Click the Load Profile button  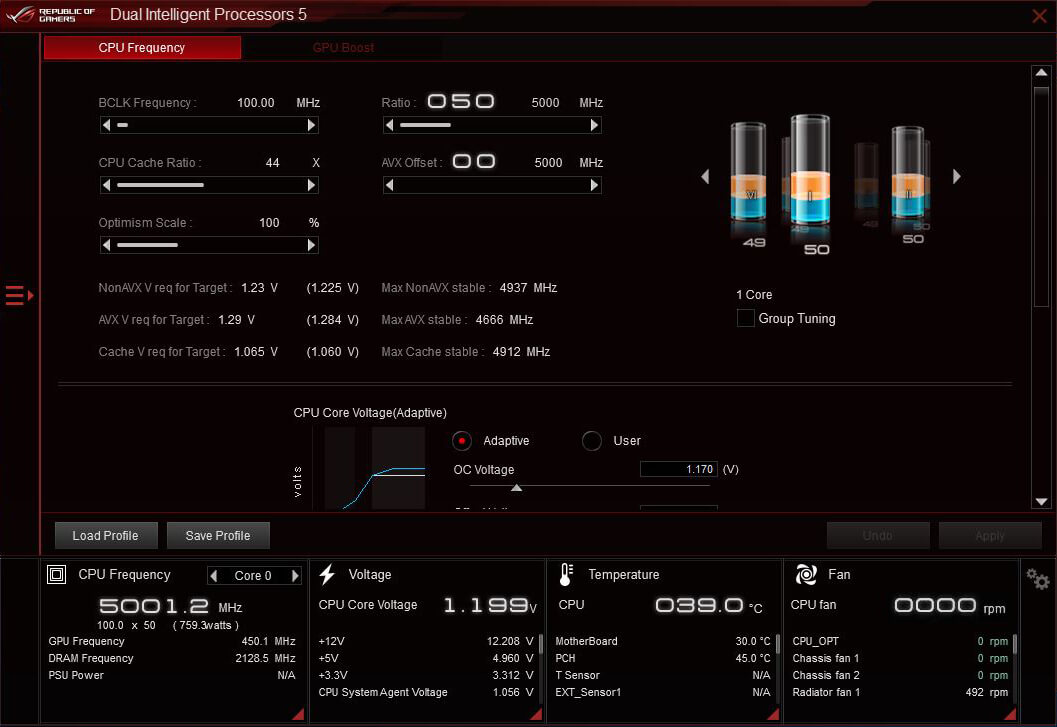[105, 535]
